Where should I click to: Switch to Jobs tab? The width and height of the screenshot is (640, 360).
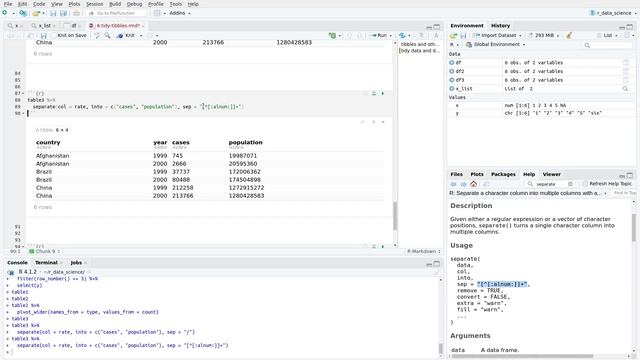click(76, 263)
